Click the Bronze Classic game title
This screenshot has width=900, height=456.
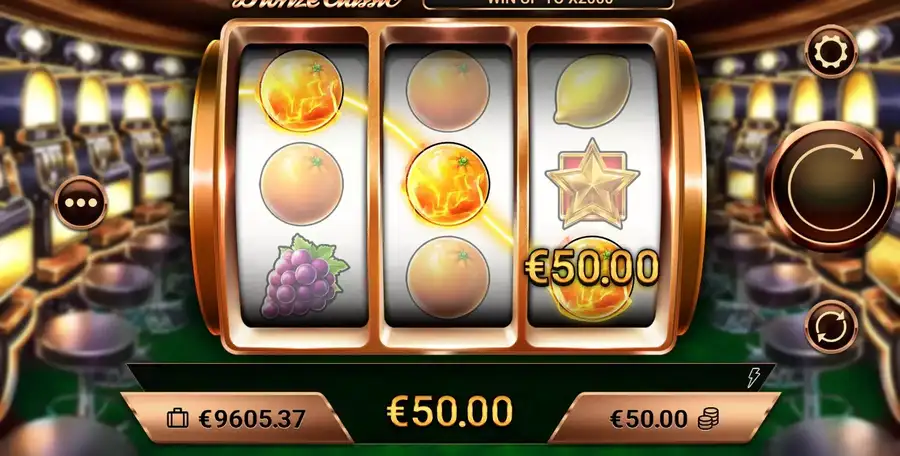[x=317, y=3]
